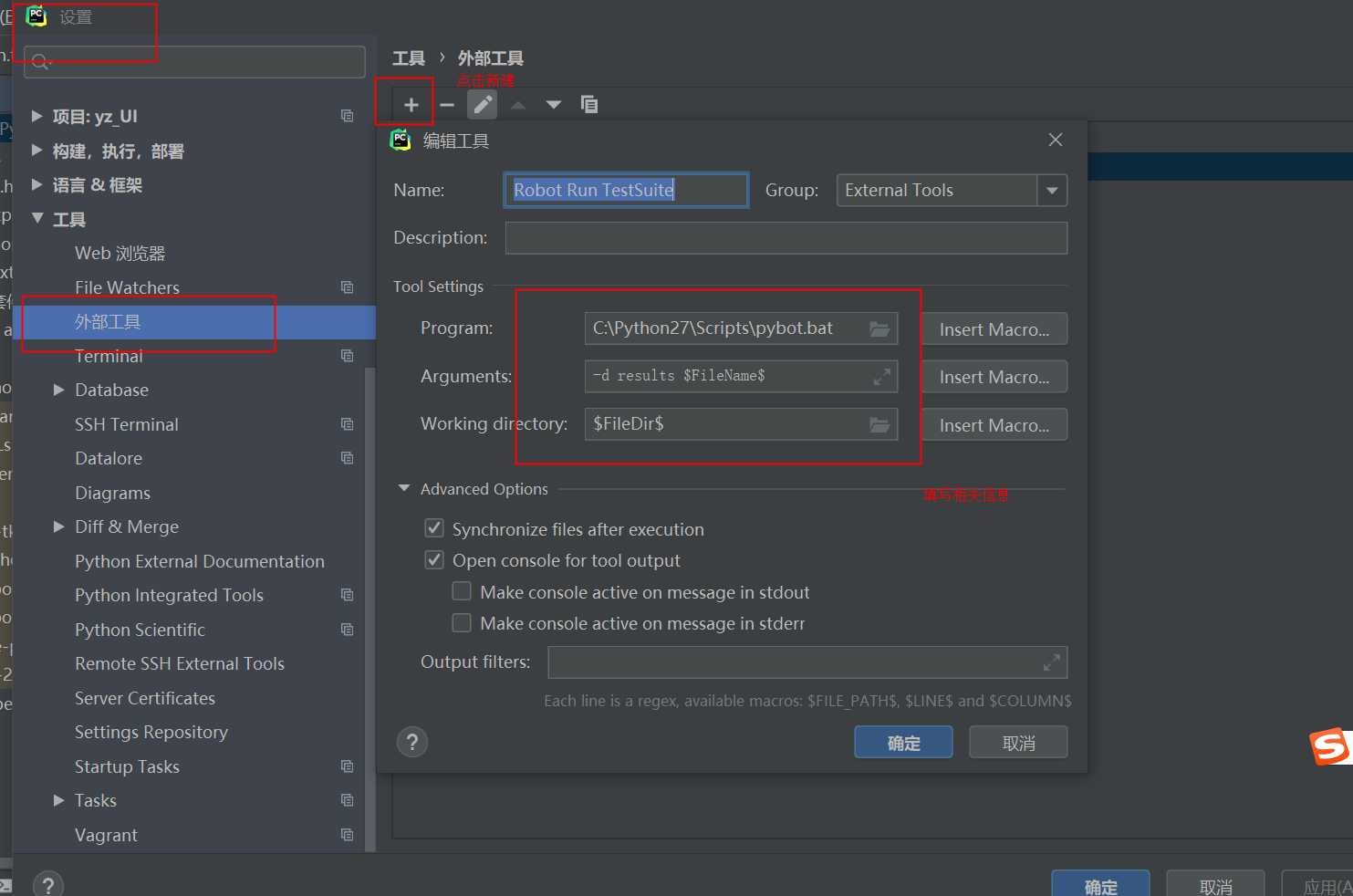The height and width of the screenshot is (896, 1353).
Task: Toggle Synchronize files after execution checkbox
Action: tap(434, 528)
